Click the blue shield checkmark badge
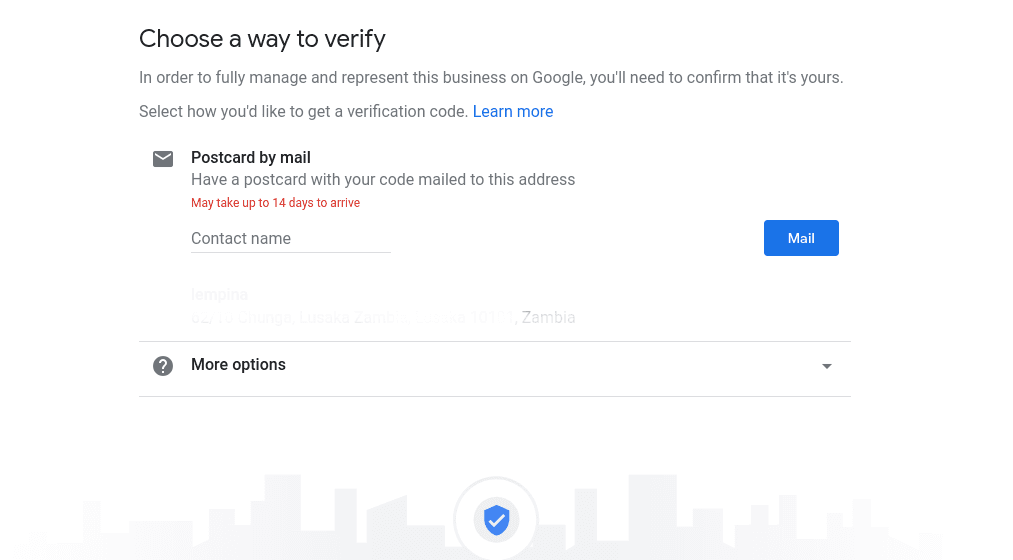Viewport: 1013px width, 560px height. [496, 520]
